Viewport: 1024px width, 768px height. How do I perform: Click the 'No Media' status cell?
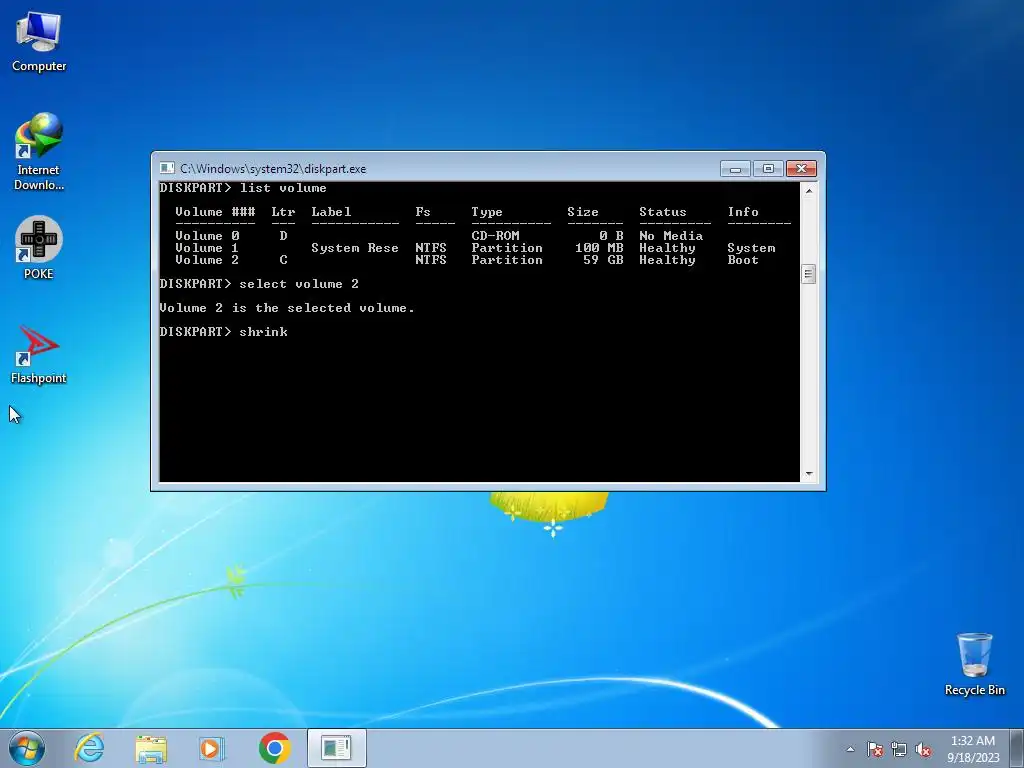[x=671, y=236]
